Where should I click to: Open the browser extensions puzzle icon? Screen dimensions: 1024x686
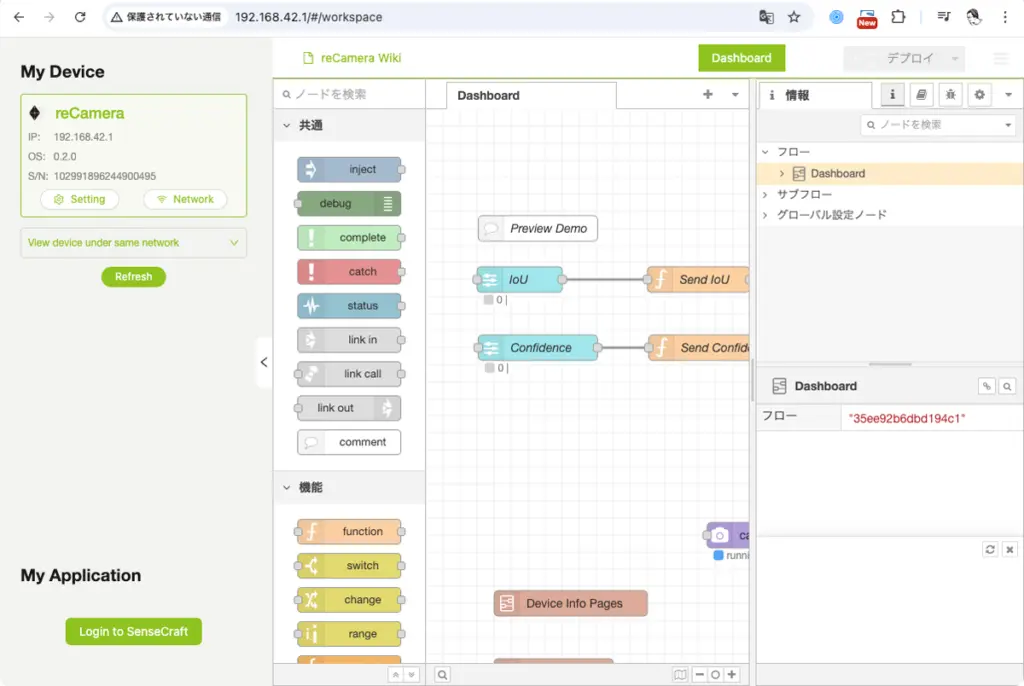[x=898, y=17]
